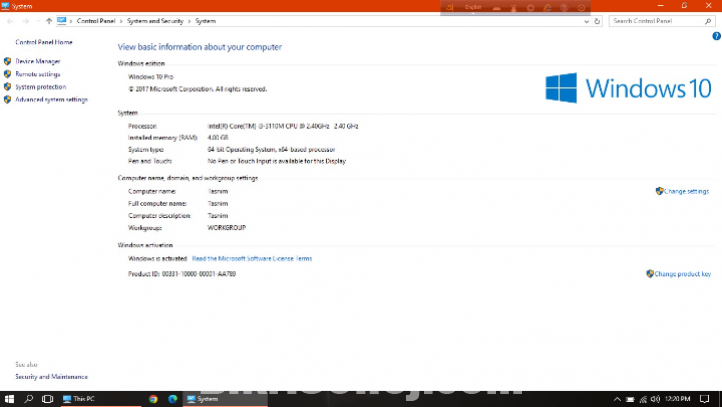Image resolution: width=722 pixels, height=407 pixels.
Task: Open System protection link
Action: (41, 87)
